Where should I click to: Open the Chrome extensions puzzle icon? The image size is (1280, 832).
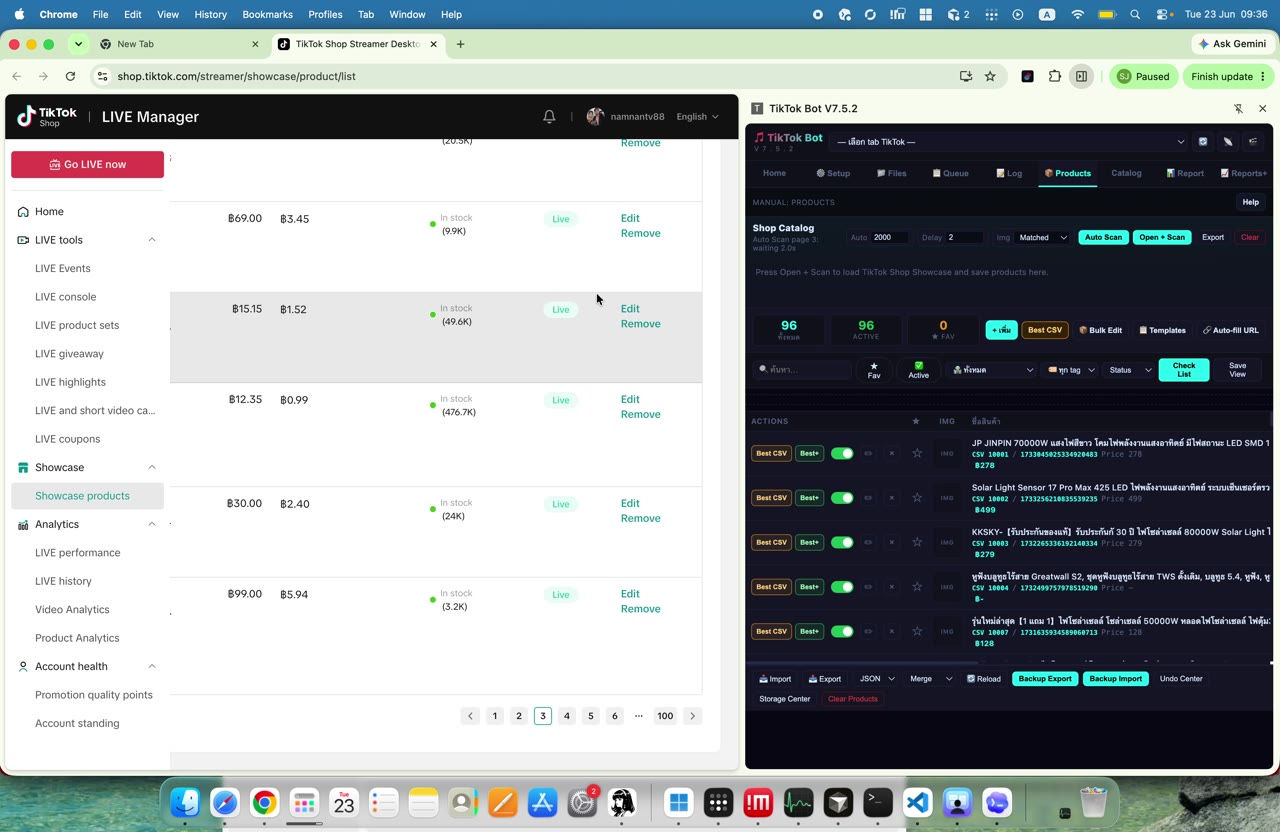[x=1054, y=76]
